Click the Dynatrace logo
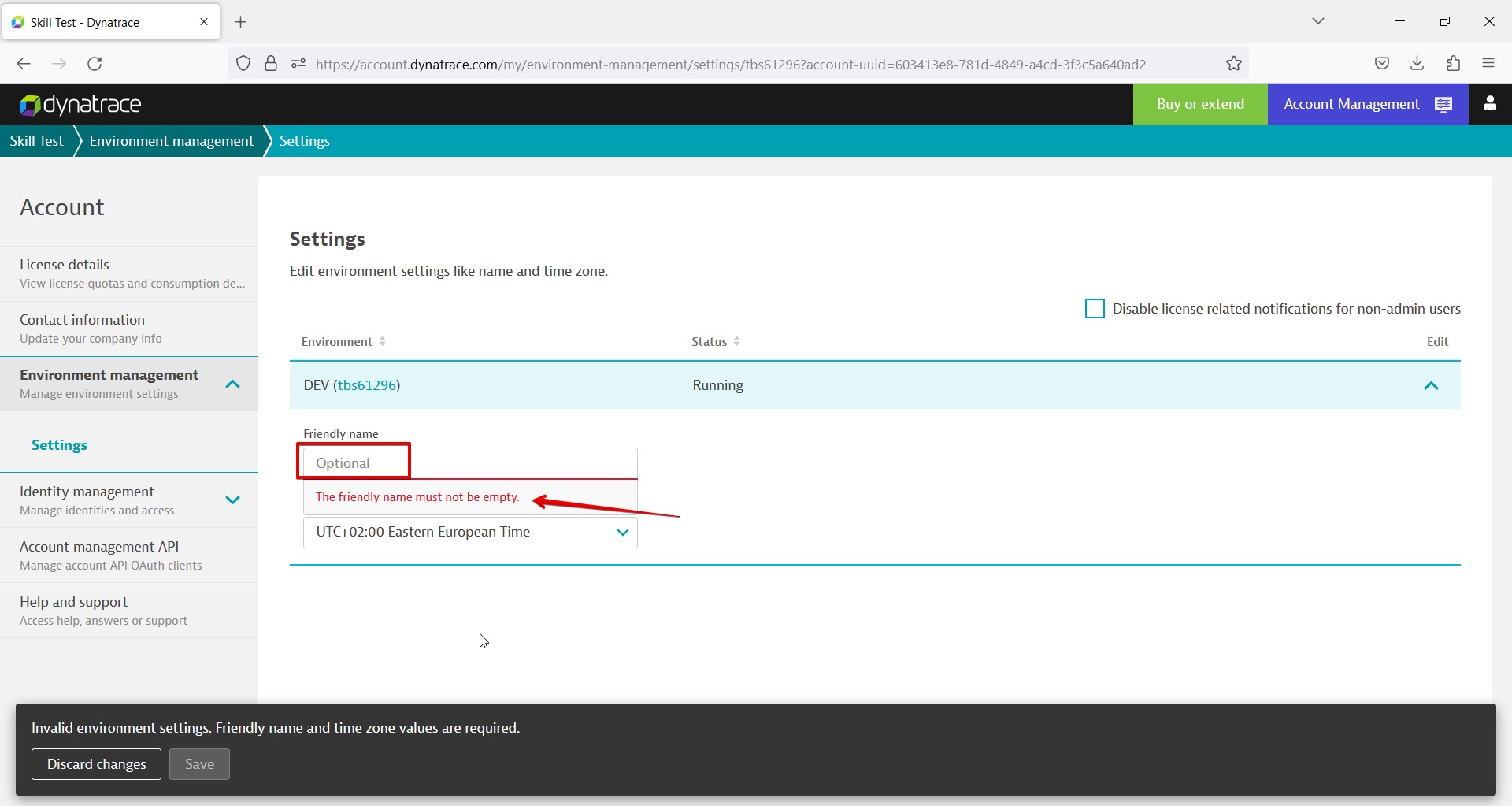The width and height of the screenshot is (1512, 806). point(80,104)
